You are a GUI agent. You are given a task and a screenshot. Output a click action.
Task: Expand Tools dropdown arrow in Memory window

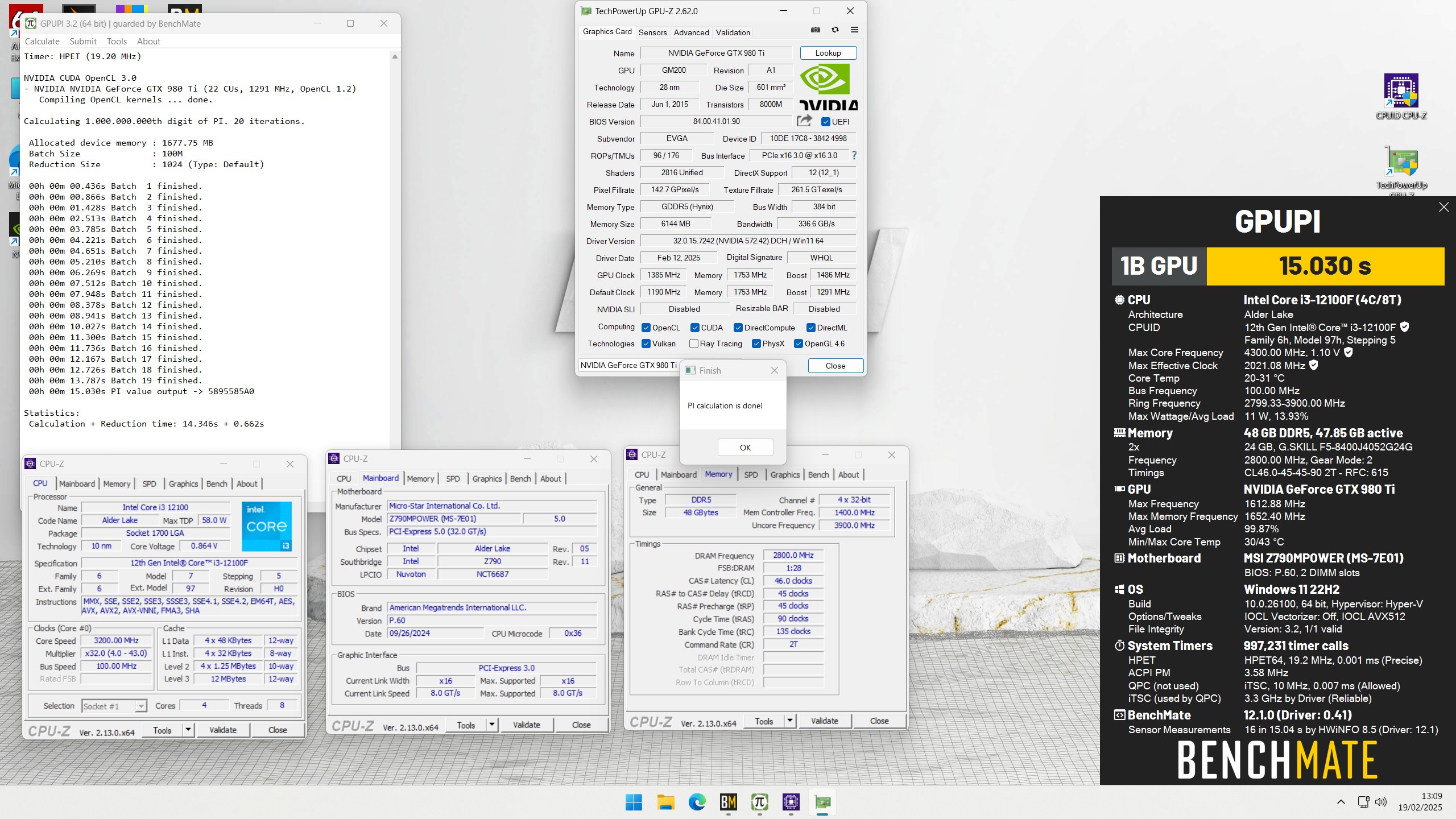790,721
